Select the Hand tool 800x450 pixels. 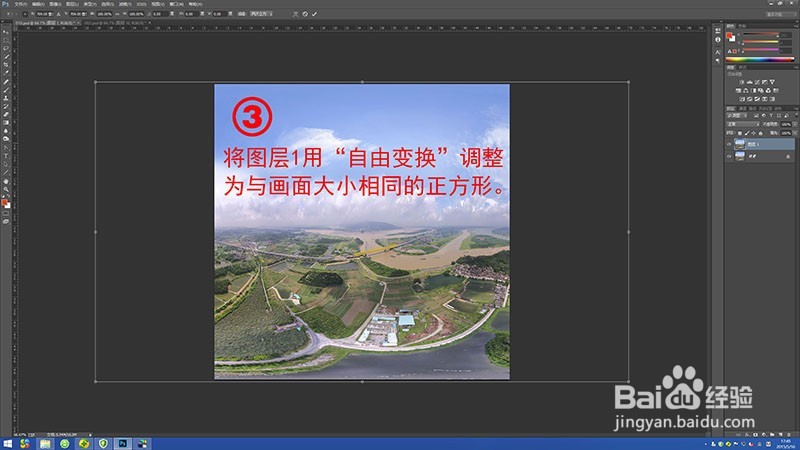6,182
